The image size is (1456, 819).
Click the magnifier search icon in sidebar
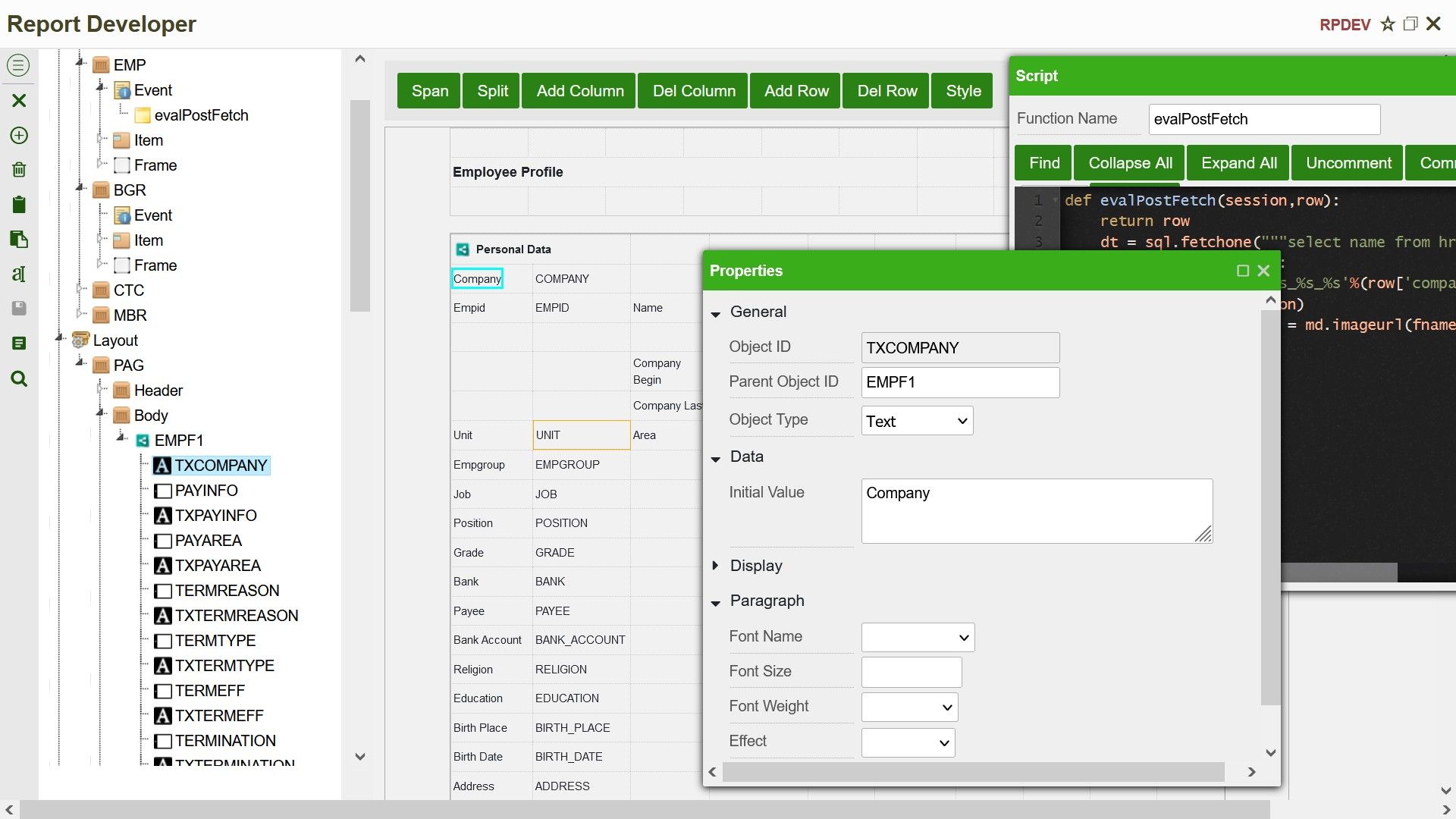pyautogui.click(x=19, y=378)
